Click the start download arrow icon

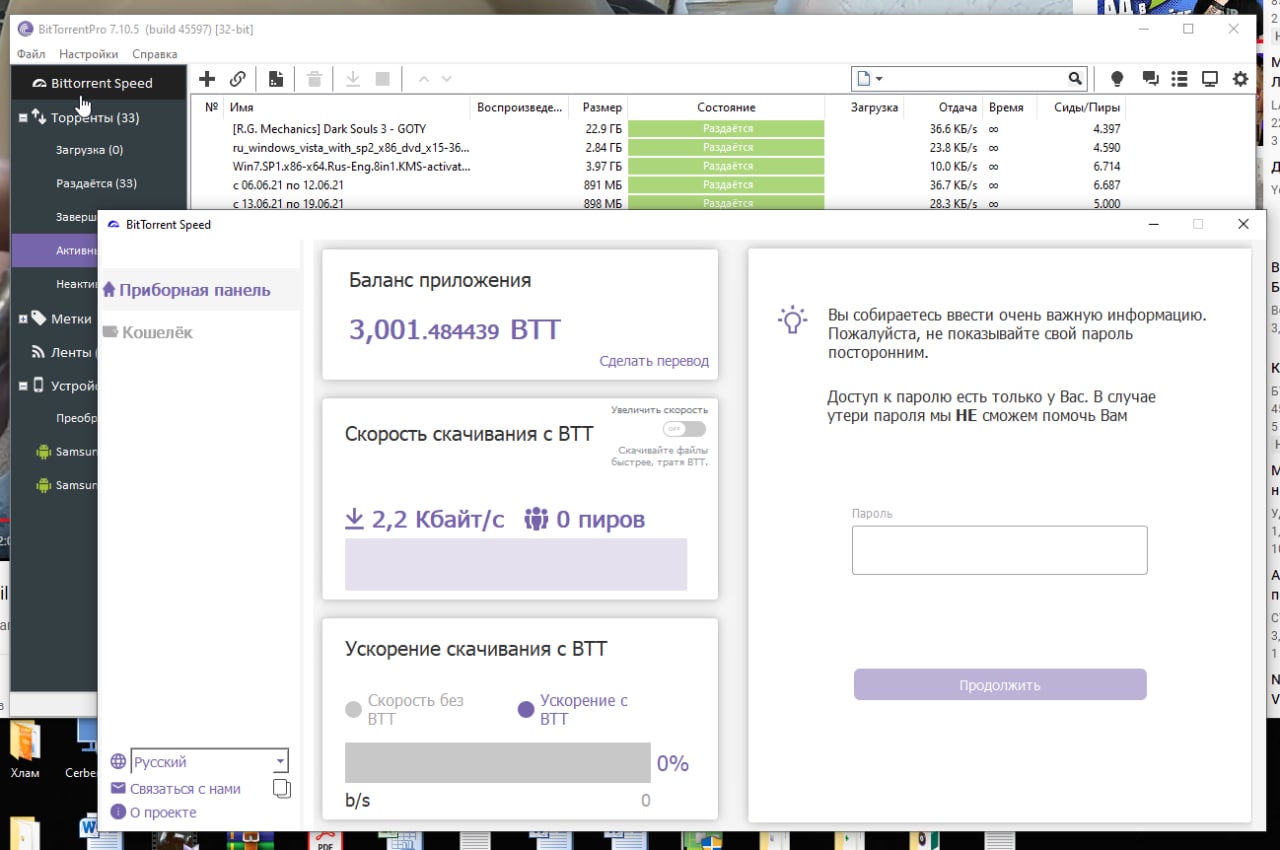pos(353,79)
